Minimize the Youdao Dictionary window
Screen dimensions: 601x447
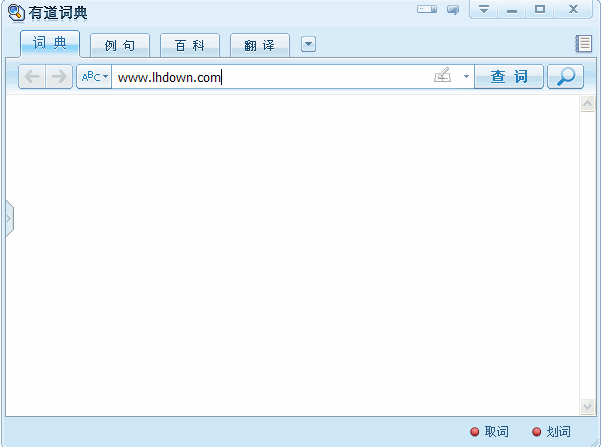click(x=512, y=9)
